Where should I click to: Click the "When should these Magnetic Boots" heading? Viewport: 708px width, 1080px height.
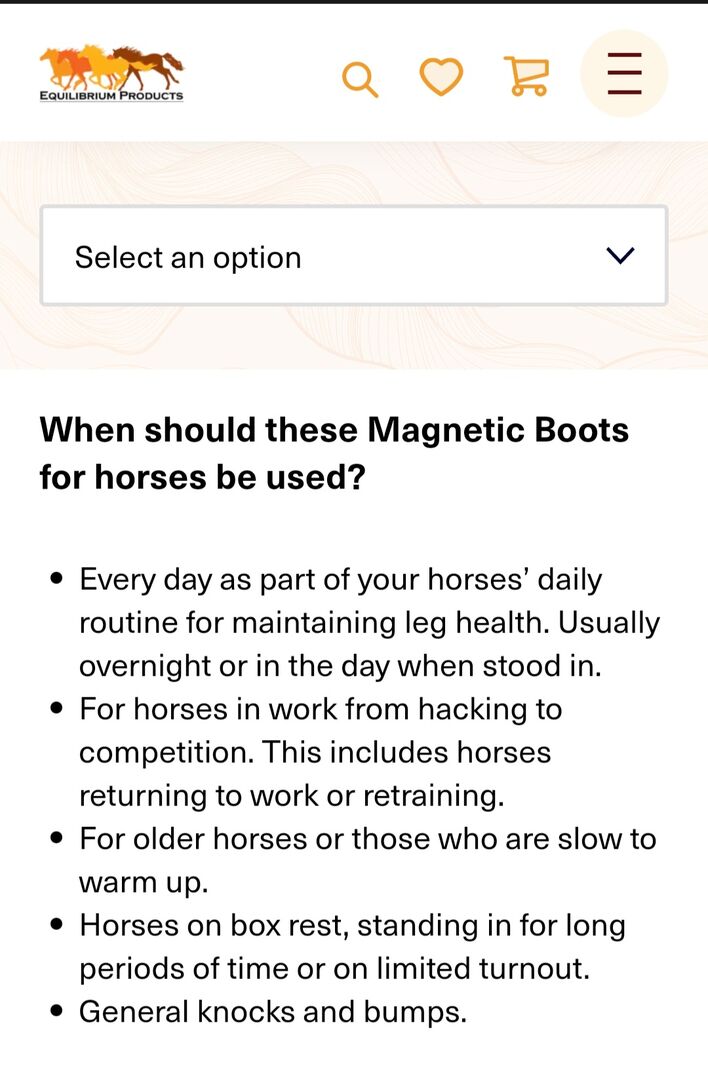(334, 430)
